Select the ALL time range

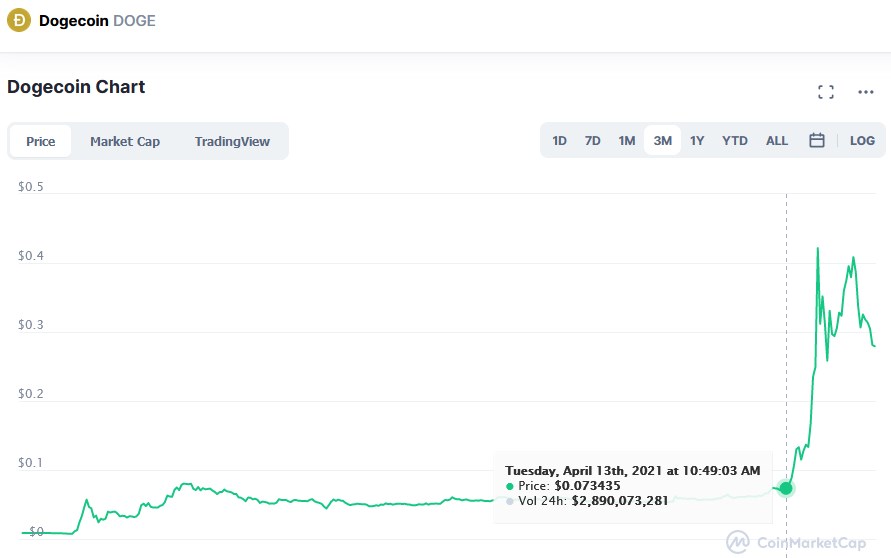(x=777, y=140)
